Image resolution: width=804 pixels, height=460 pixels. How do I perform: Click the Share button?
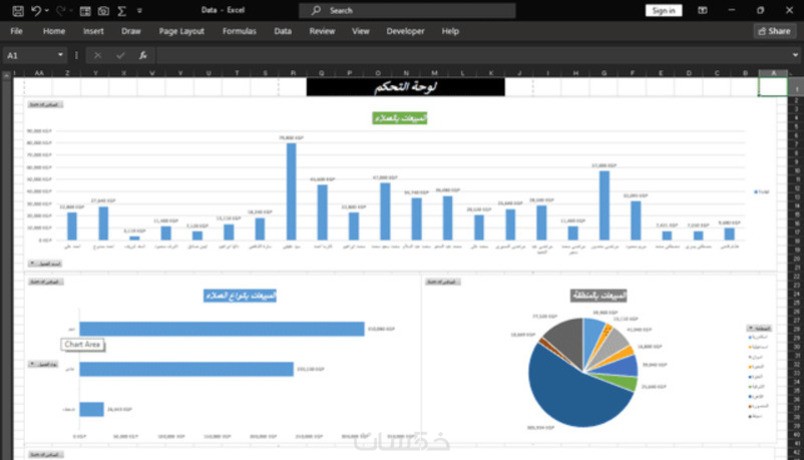click(x=775, y=31)
